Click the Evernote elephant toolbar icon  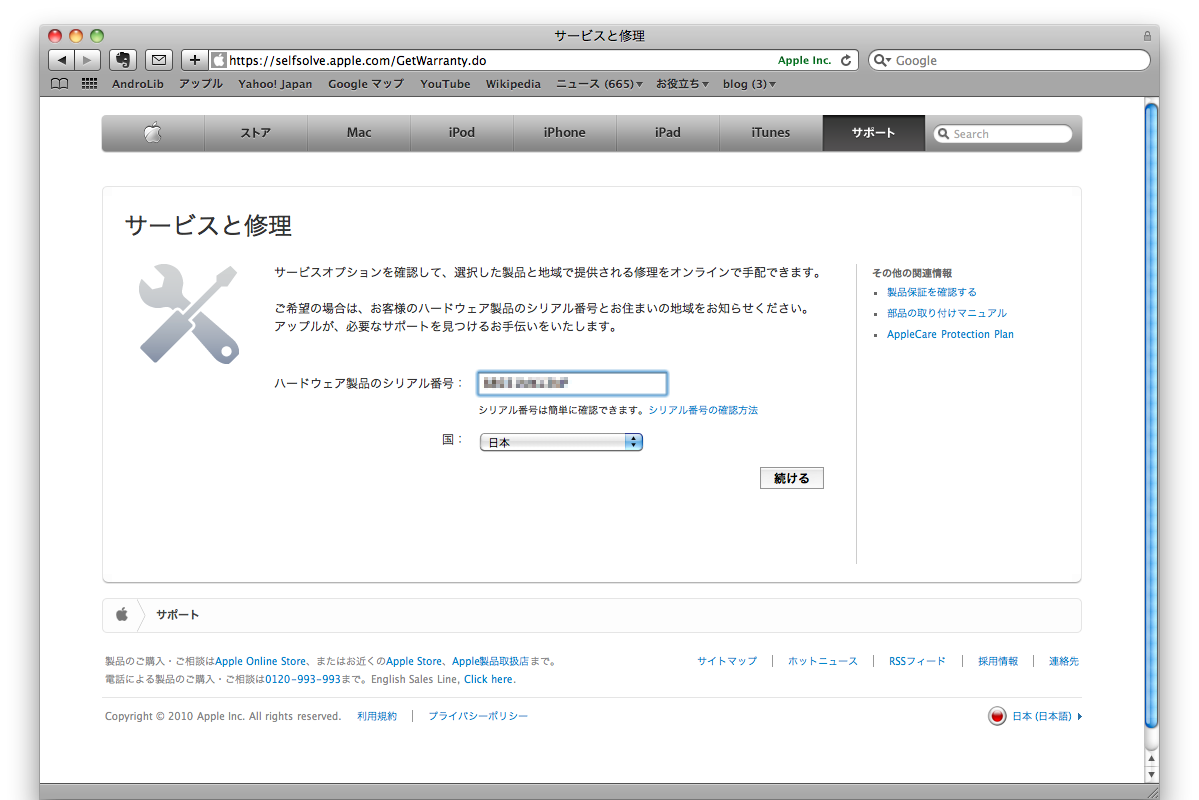point(122,60)
